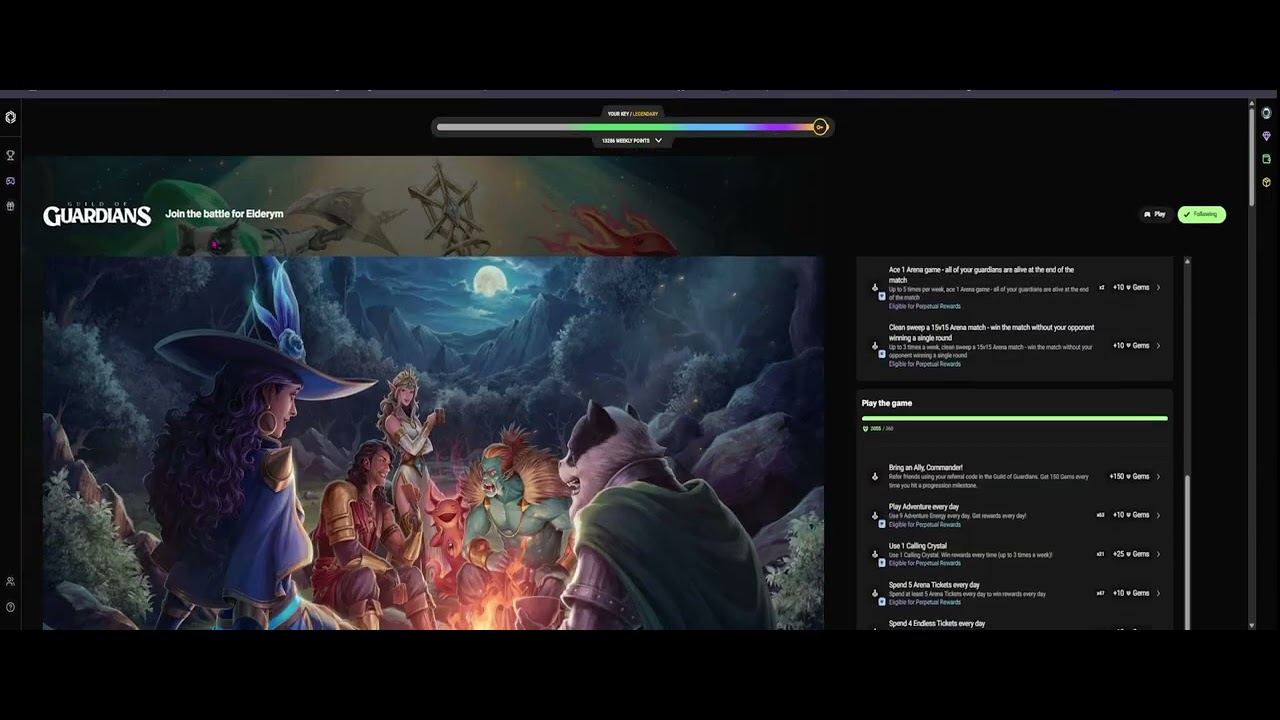Open 'Eligible for Perpetual Rewards' under Ace 1 Arena

[x=924, y=306]
